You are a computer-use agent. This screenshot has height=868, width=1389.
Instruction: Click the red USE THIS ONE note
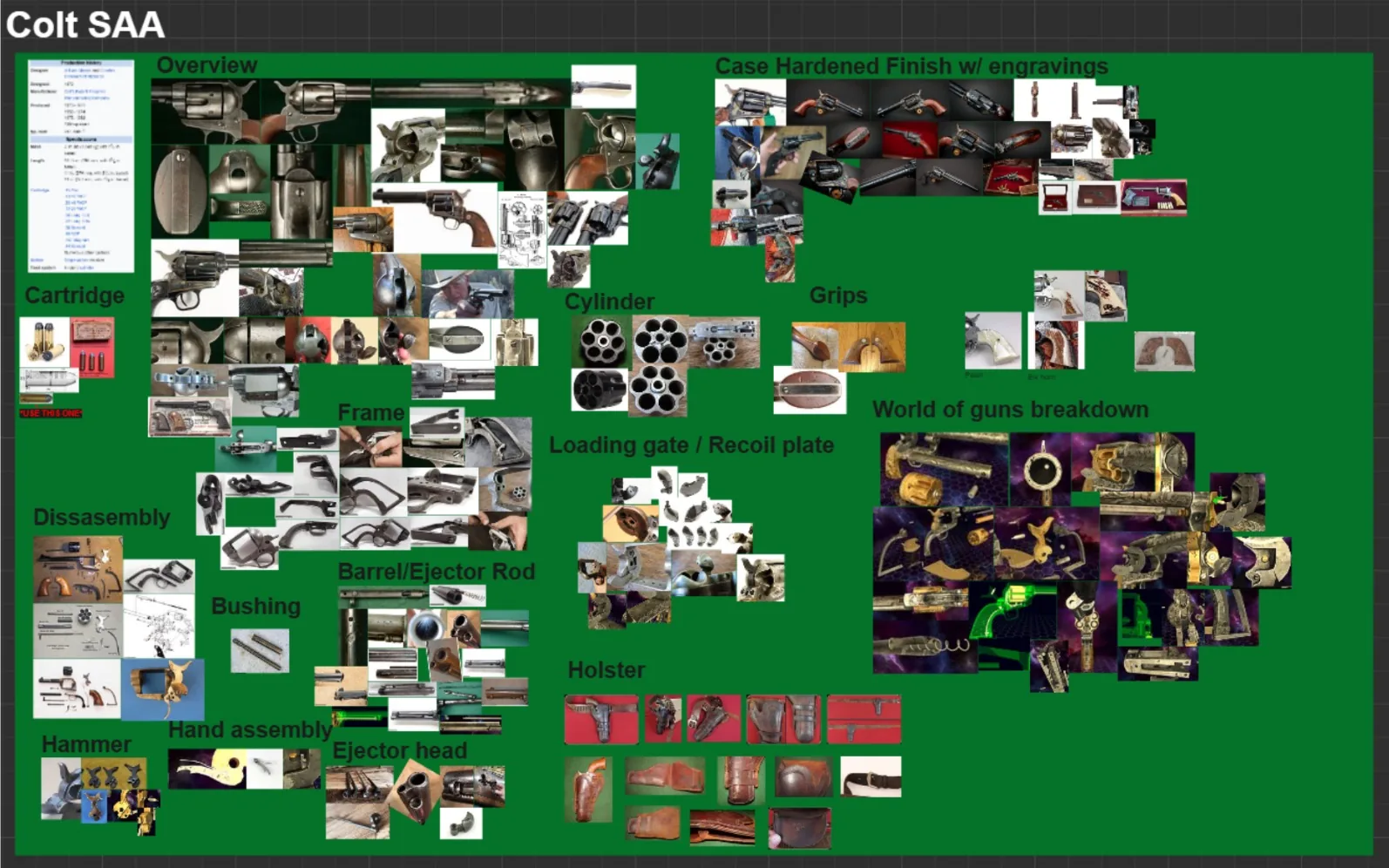pyautogui.click(x=51, y=412)
